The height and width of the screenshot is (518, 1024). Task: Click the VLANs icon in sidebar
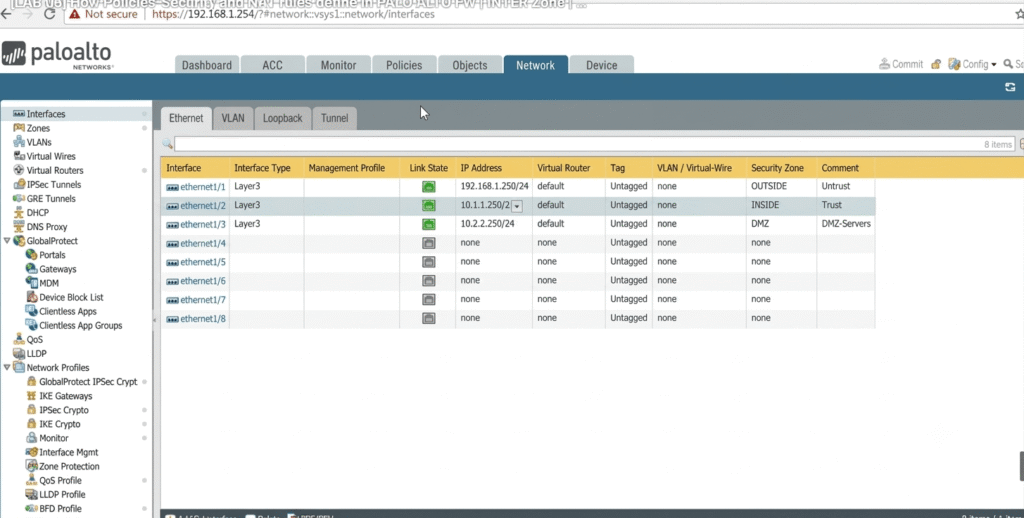(x=19, y=142)
